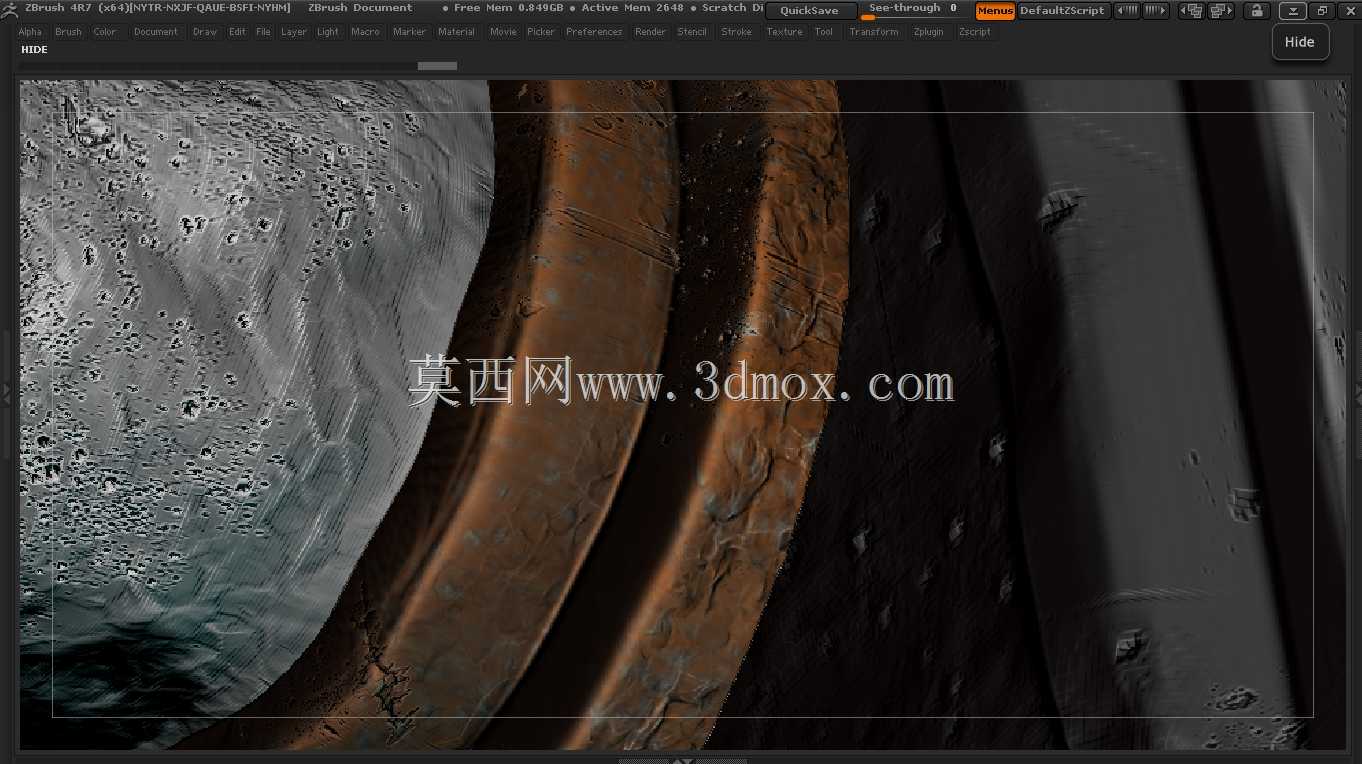Open the Macro menu
The width and height of the screenshot is (1362, 764).
pyautogui.click(x=365, y=32)
